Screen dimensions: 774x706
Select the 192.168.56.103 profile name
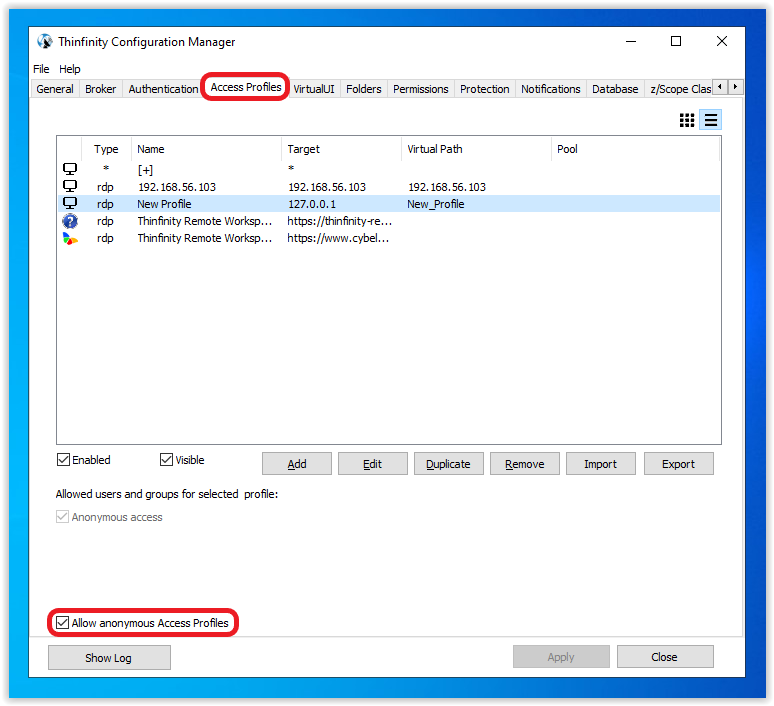pyautogui.click(x=177, y=187)
